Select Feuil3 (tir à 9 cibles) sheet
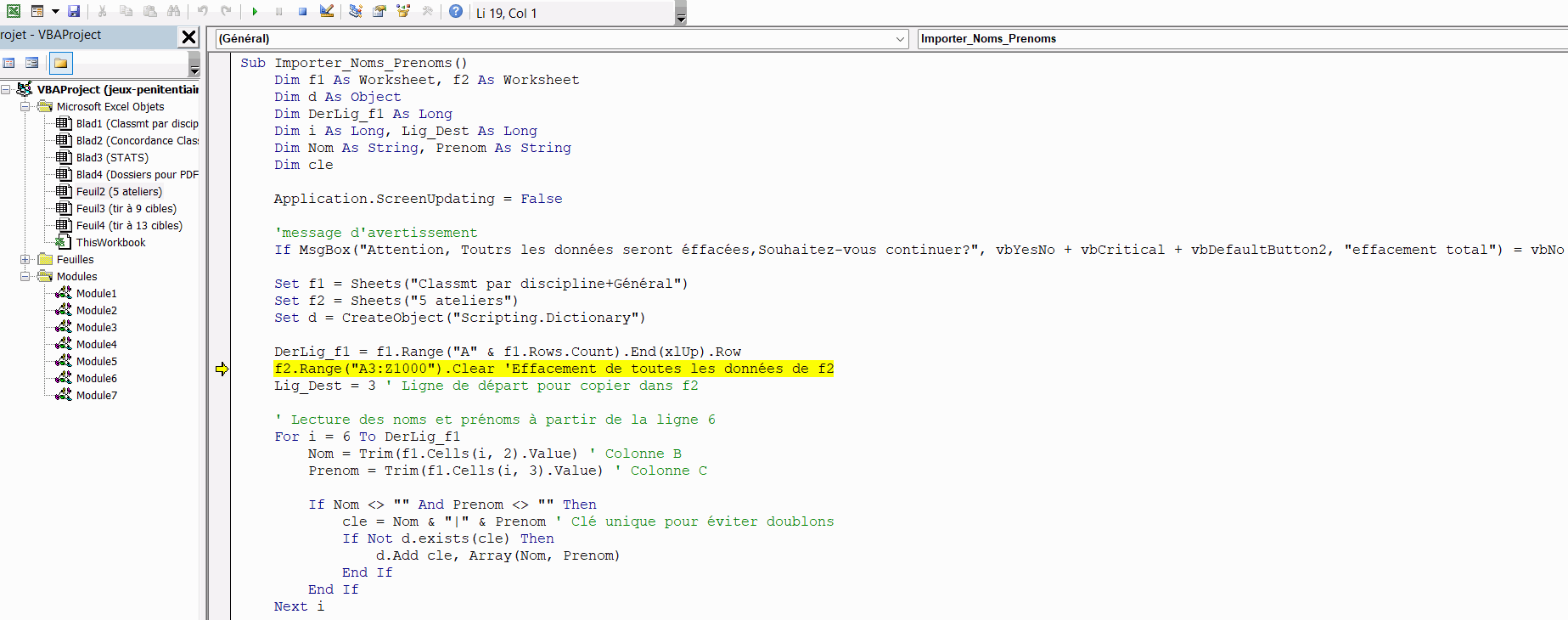 [x=126, y=208]
